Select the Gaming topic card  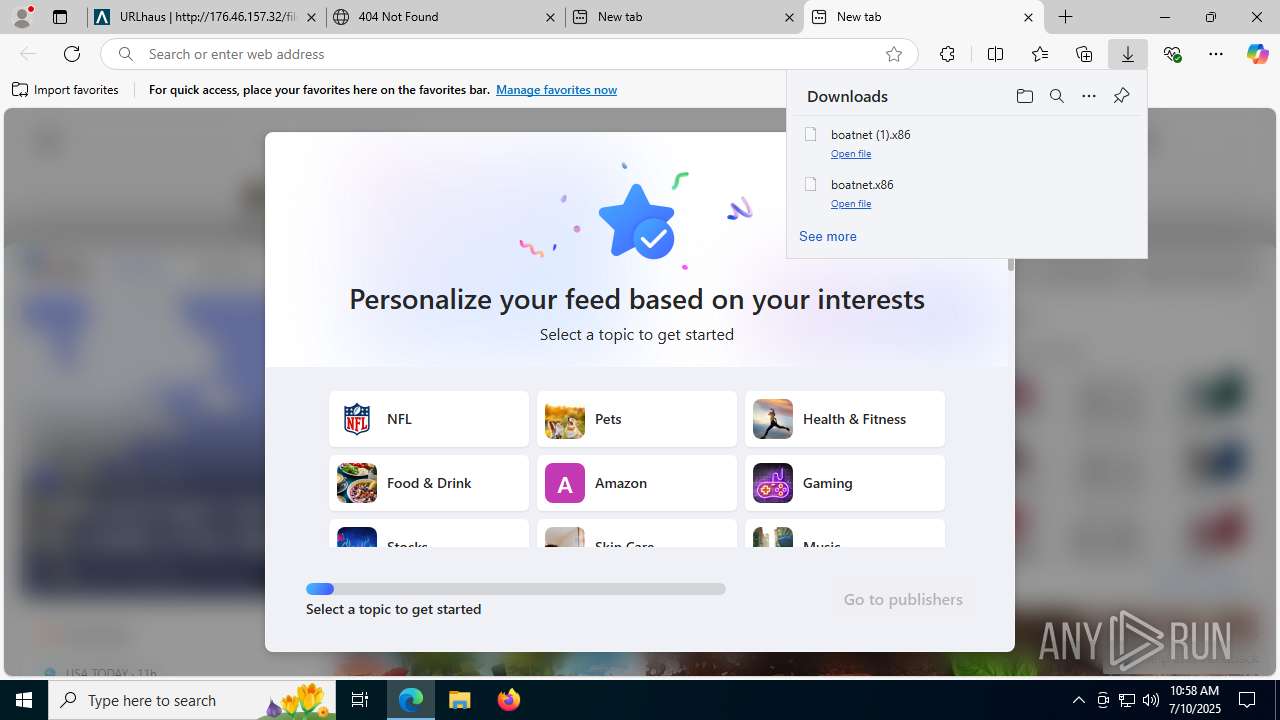(845, 483)
